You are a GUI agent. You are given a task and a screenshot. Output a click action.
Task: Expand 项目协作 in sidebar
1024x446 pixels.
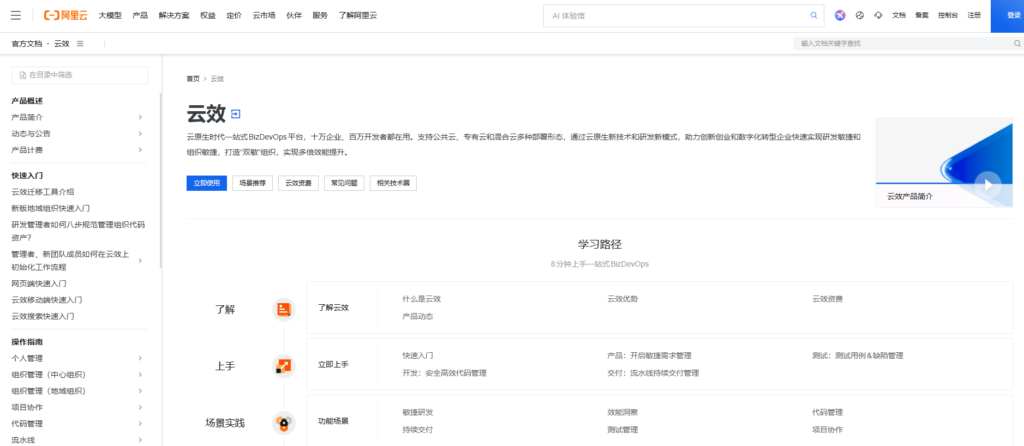point(140,407)
